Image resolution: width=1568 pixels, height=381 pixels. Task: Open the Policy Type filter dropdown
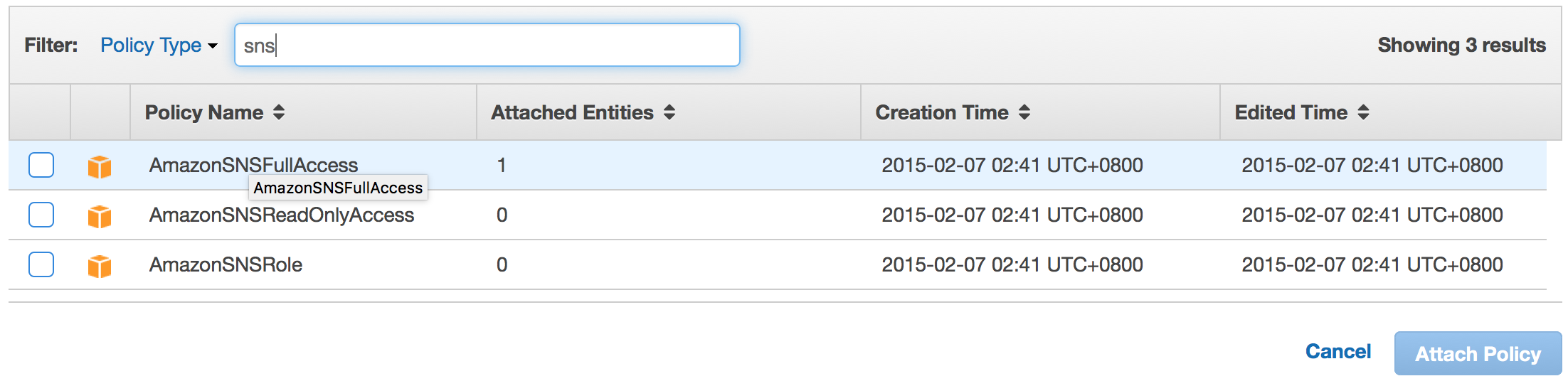159,45
